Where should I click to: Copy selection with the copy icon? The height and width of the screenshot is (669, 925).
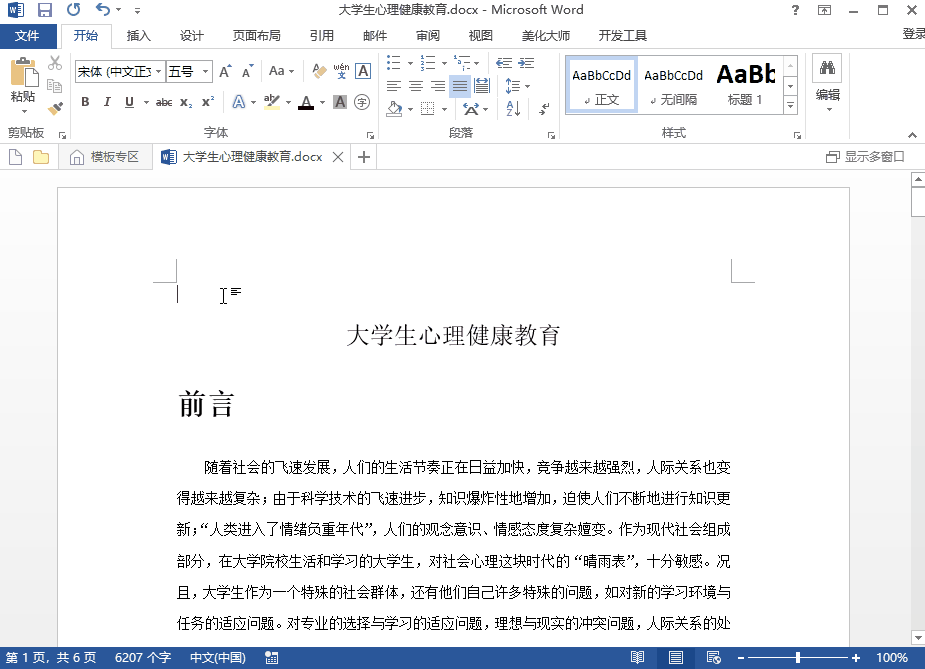click(x=55, y=86)
